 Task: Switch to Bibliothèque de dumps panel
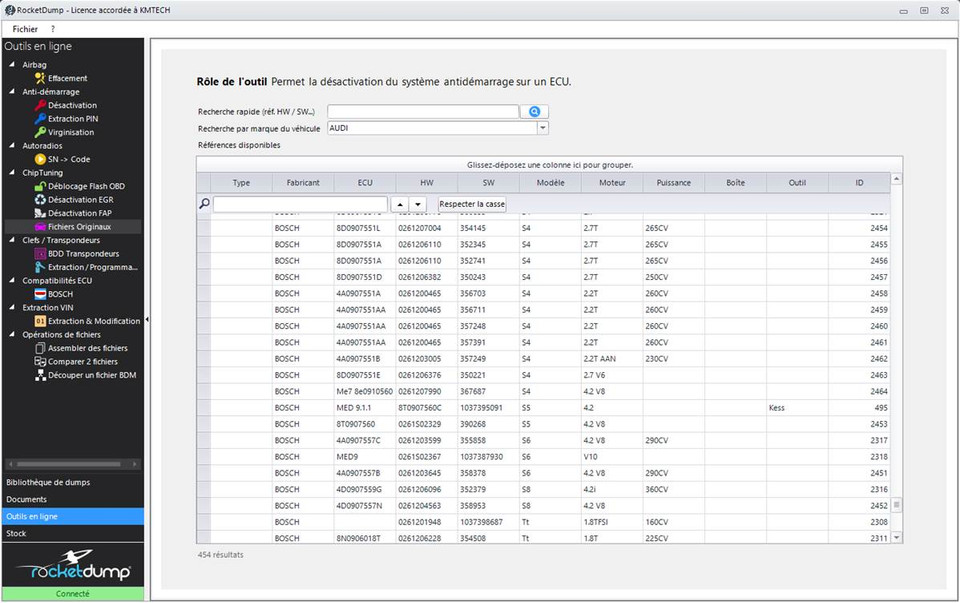48,482
